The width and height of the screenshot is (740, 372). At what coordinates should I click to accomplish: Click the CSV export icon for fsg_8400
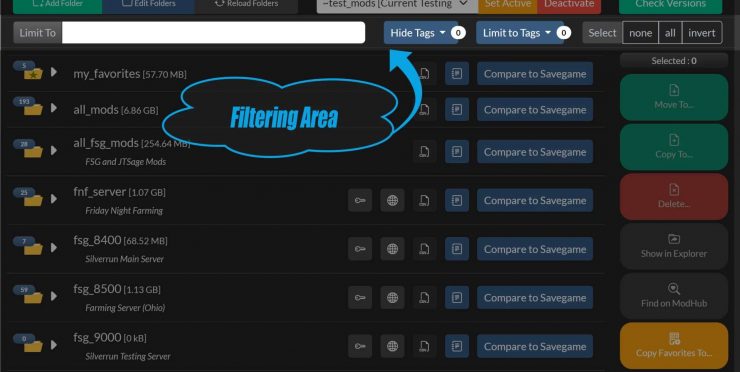[x=424, y=249]
